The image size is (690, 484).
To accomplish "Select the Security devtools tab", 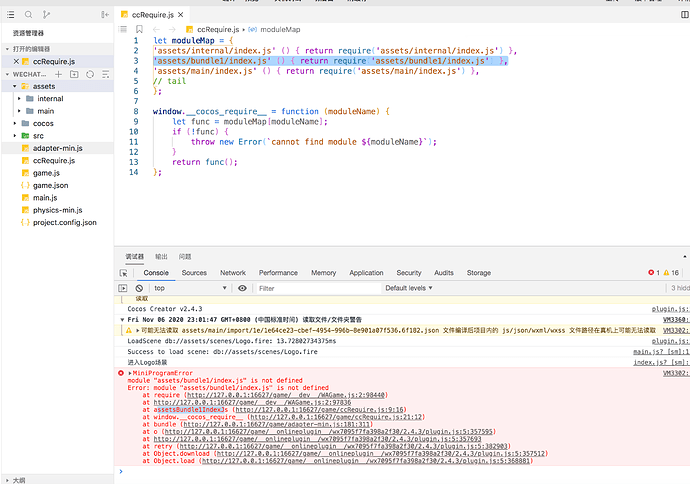I will click(408, 273).
